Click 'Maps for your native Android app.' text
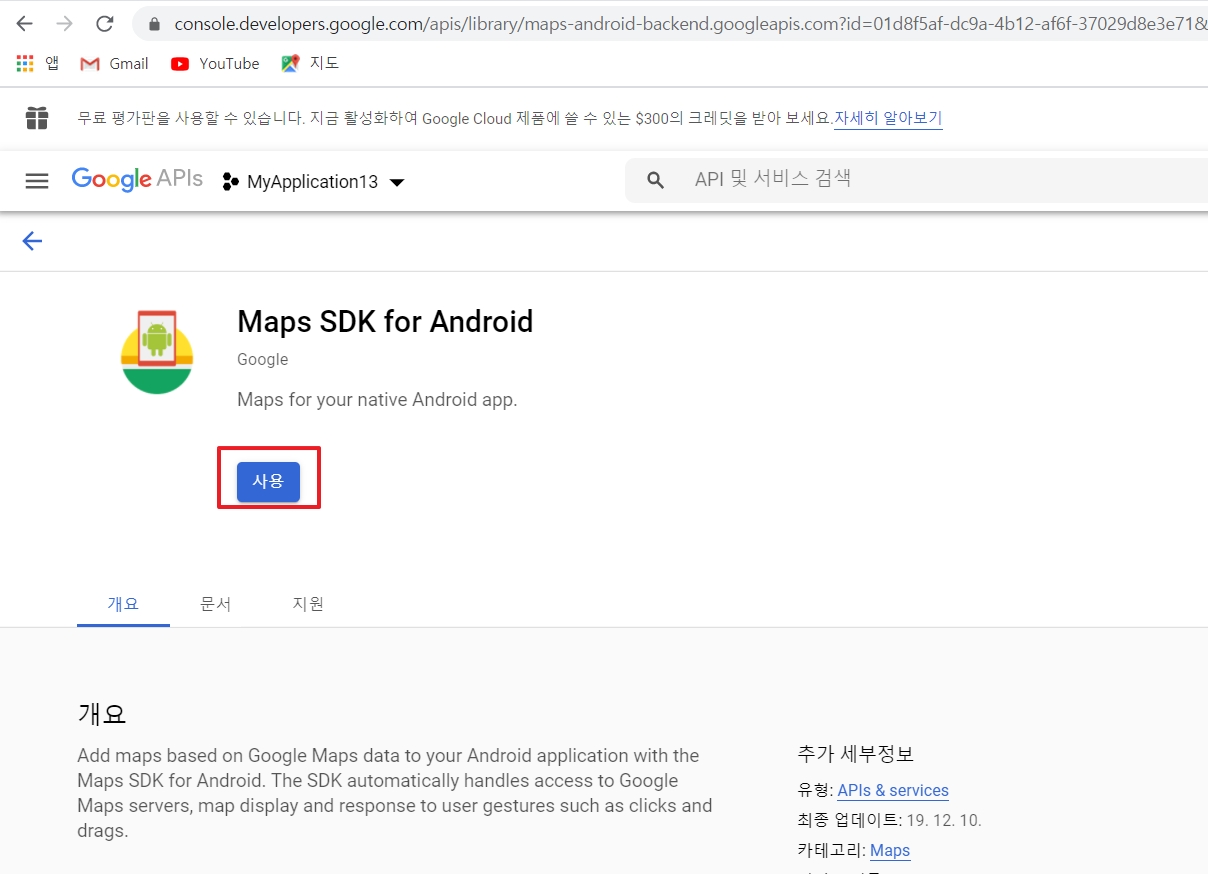The width and height of the screenshot is (1208, 874). click(x=377, y=400)
